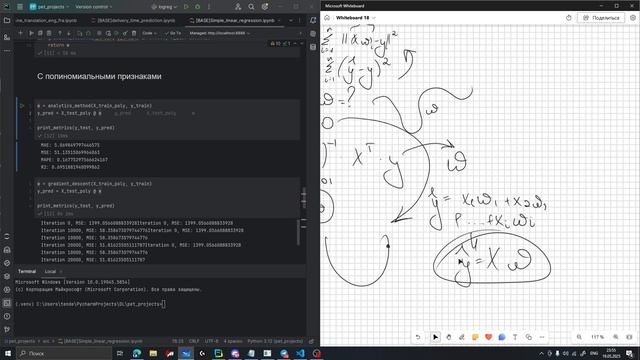
Task: Add a comment with blue bubble icon
Action: pos(502,337)
